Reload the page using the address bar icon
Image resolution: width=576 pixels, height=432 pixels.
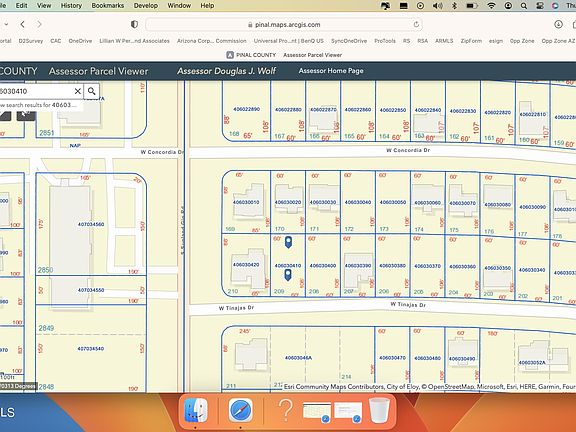coord(416,25)
